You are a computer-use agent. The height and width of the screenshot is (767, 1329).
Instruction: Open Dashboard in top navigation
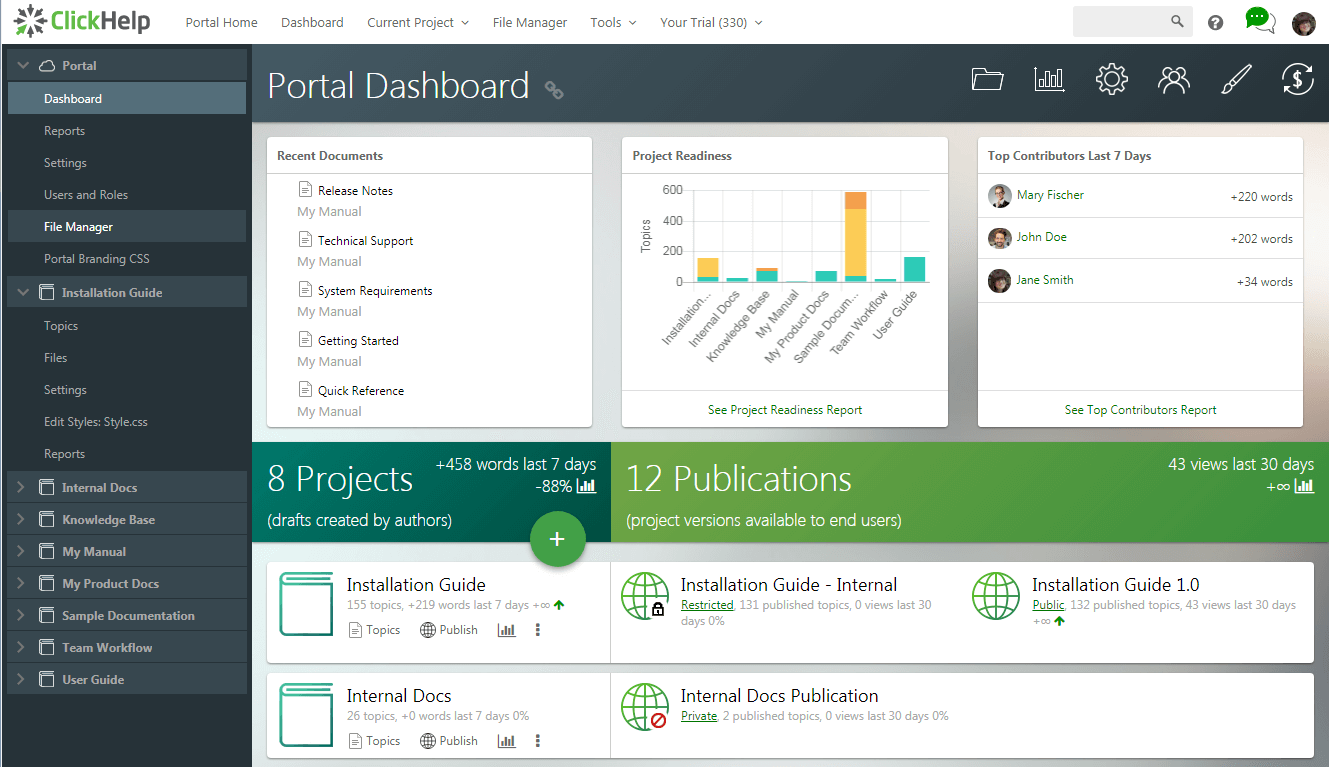tap(312, 22)
